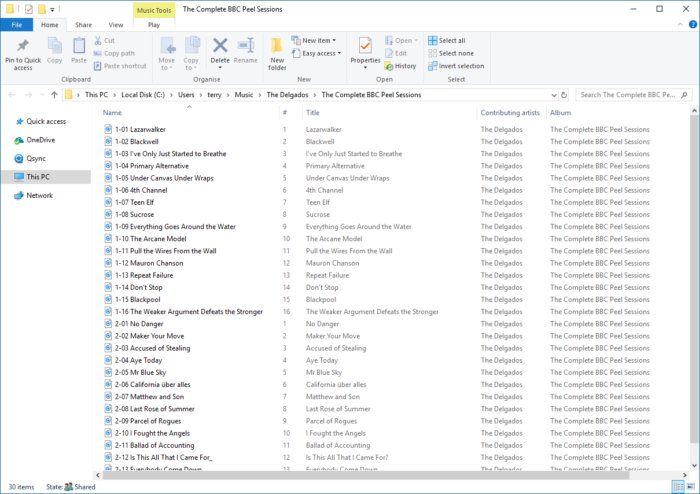
Task: Select the Music Tools contextual tab
Action: tap(154, 10)
